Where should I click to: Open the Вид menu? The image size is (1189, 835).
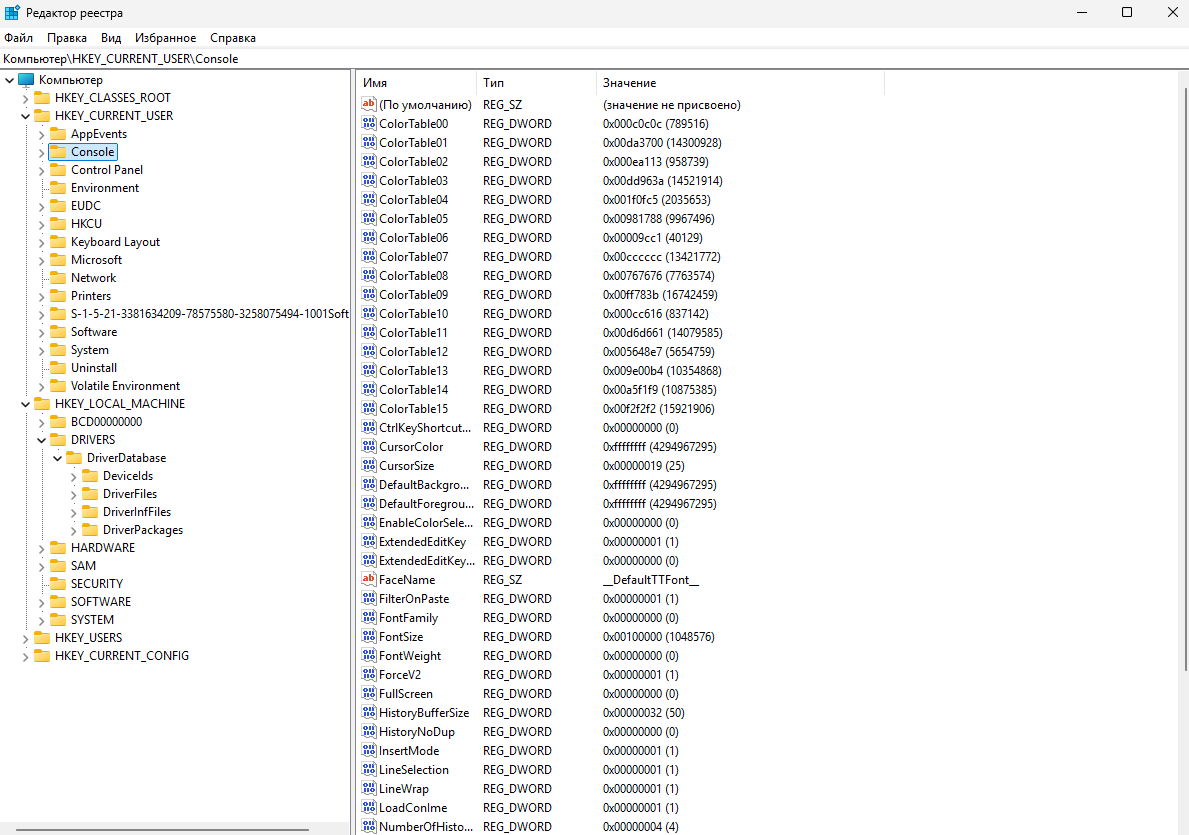pyautogui.click(x=111, y=38)
